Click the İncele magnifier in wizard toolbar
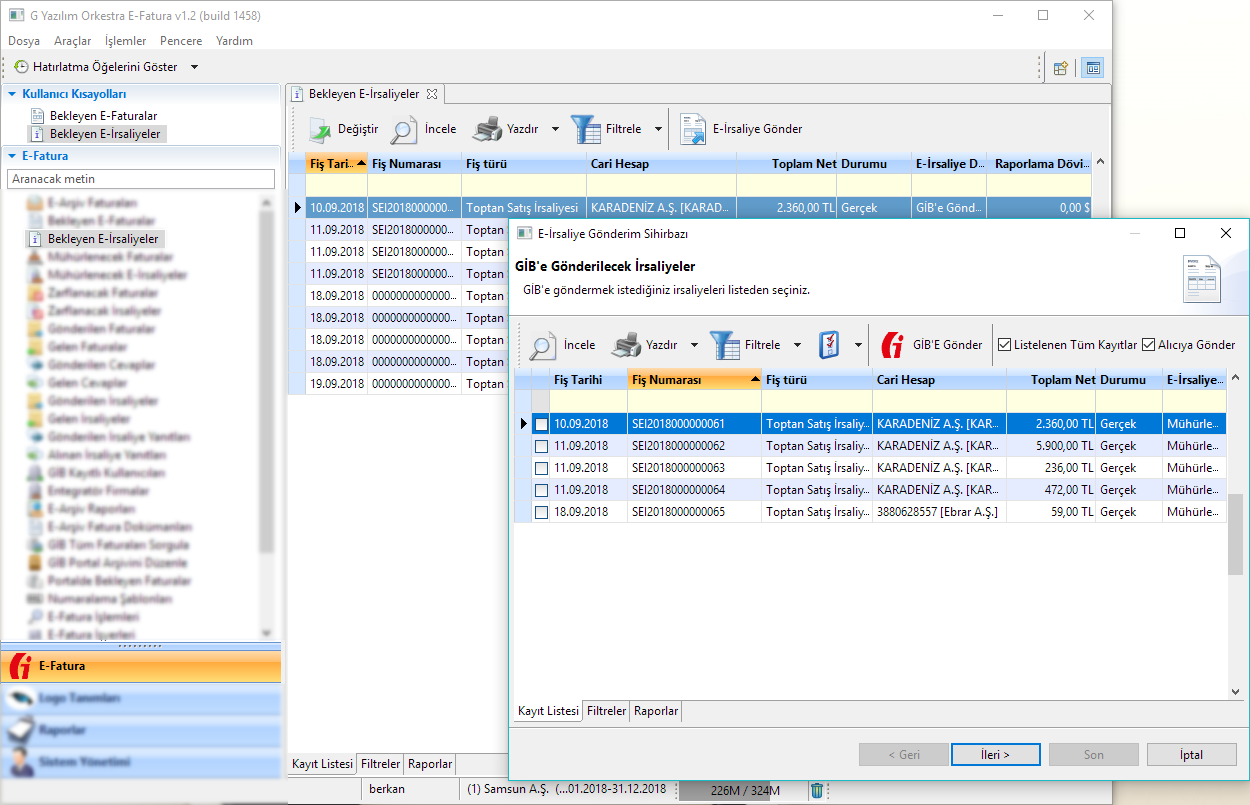This screenshot has height=805, width=1250. point(543,345)
